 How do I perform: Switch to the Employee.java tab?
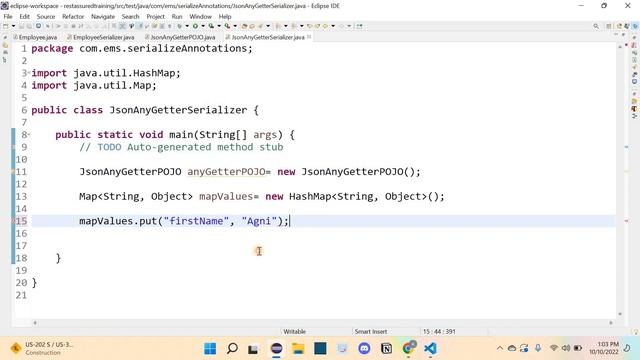[36, 37]
